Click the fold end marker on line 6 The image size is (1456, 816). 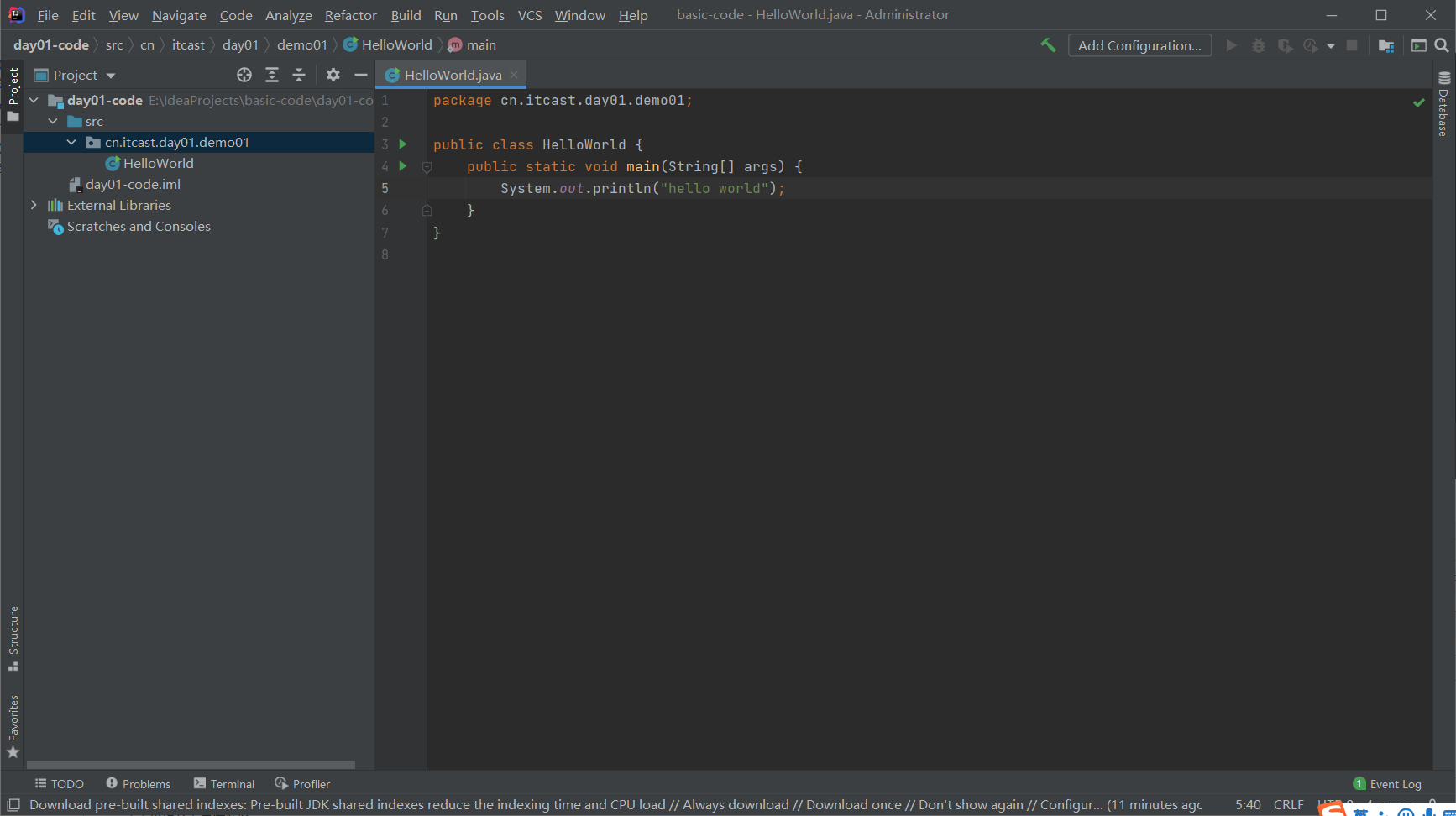427,210
